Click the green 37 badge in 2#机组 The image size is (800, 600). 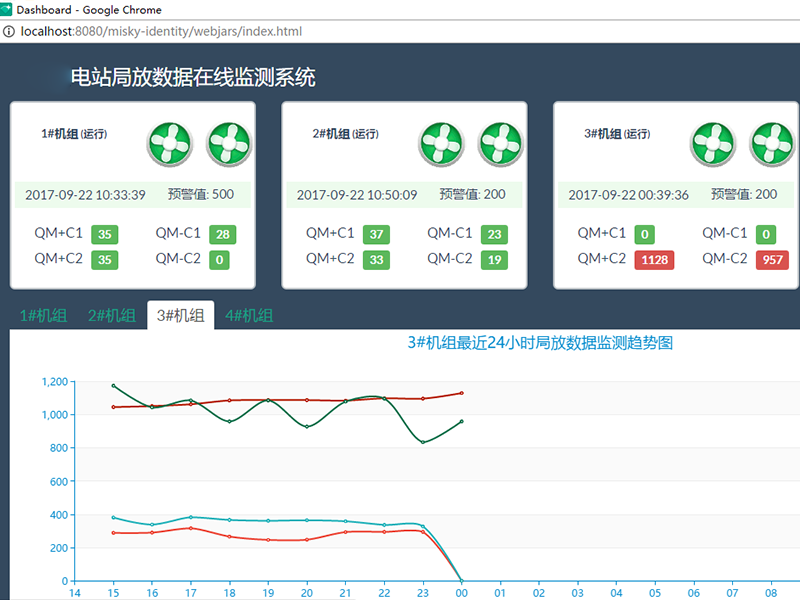click(376, 235)
